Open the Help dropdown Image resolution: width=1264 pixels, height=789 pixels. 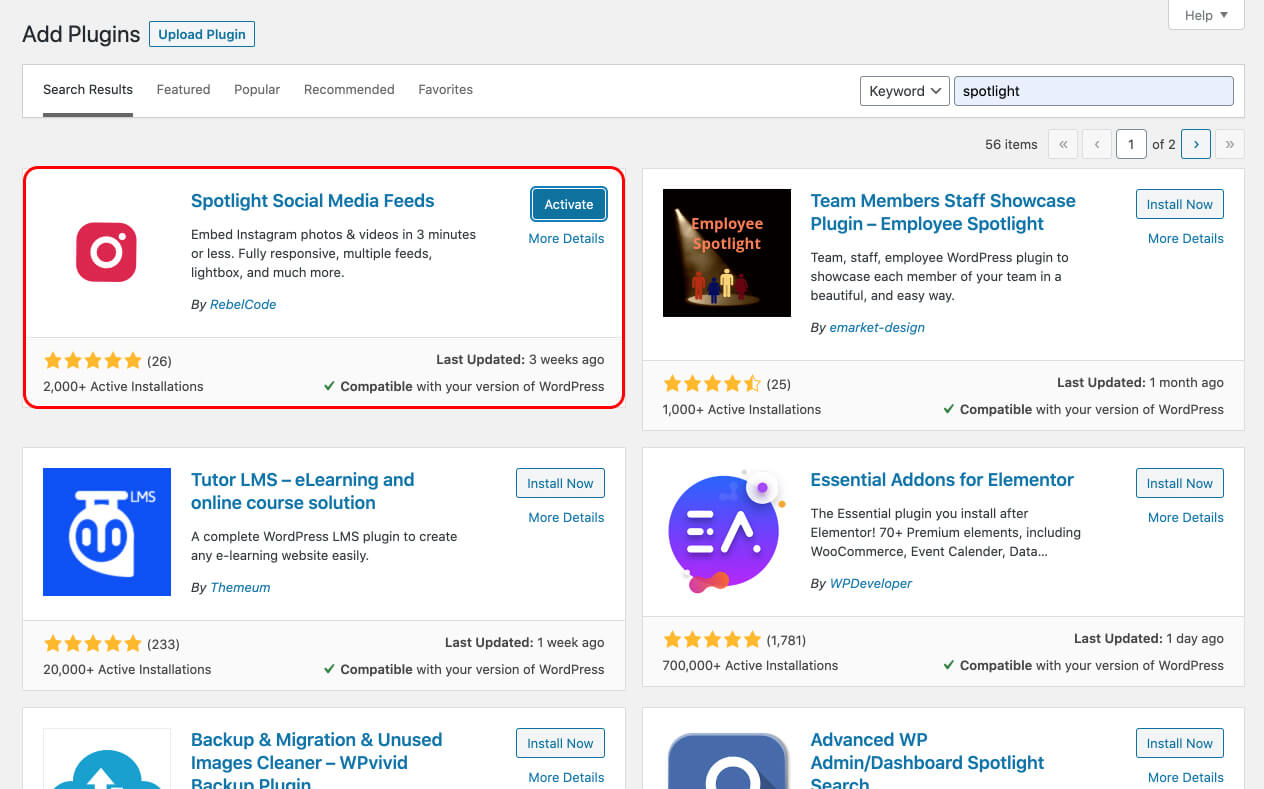click(x=1206, y=15)
